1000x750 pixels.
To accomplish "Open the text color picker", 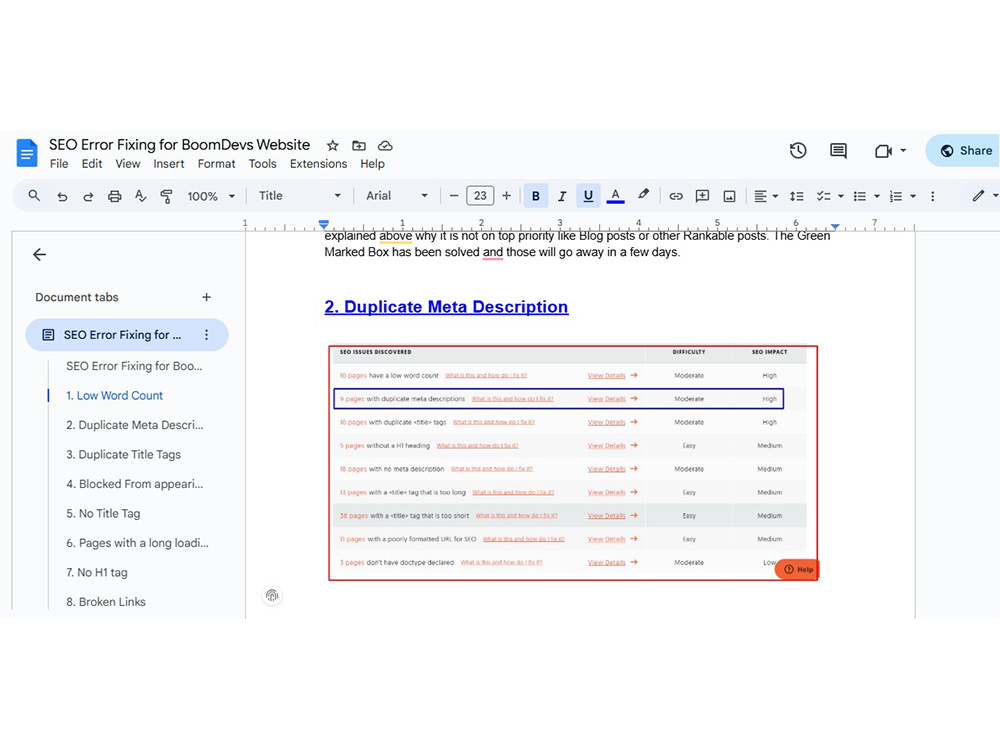I will (x=615, y=196).
